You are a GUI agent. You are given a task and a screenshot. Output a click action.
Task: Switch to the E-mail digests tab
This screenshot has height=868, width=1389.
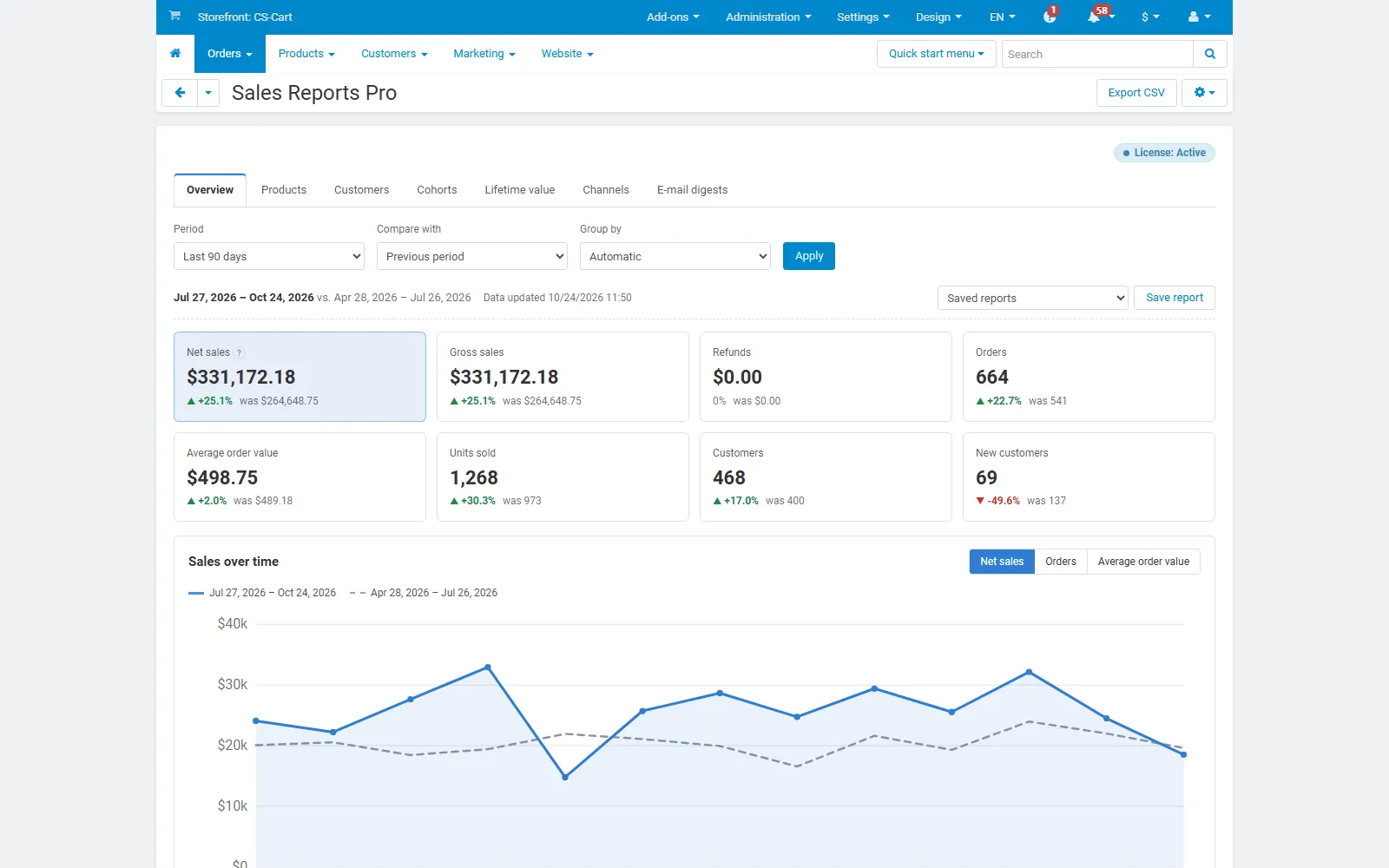pyautogui.click(x=693, y=190)
